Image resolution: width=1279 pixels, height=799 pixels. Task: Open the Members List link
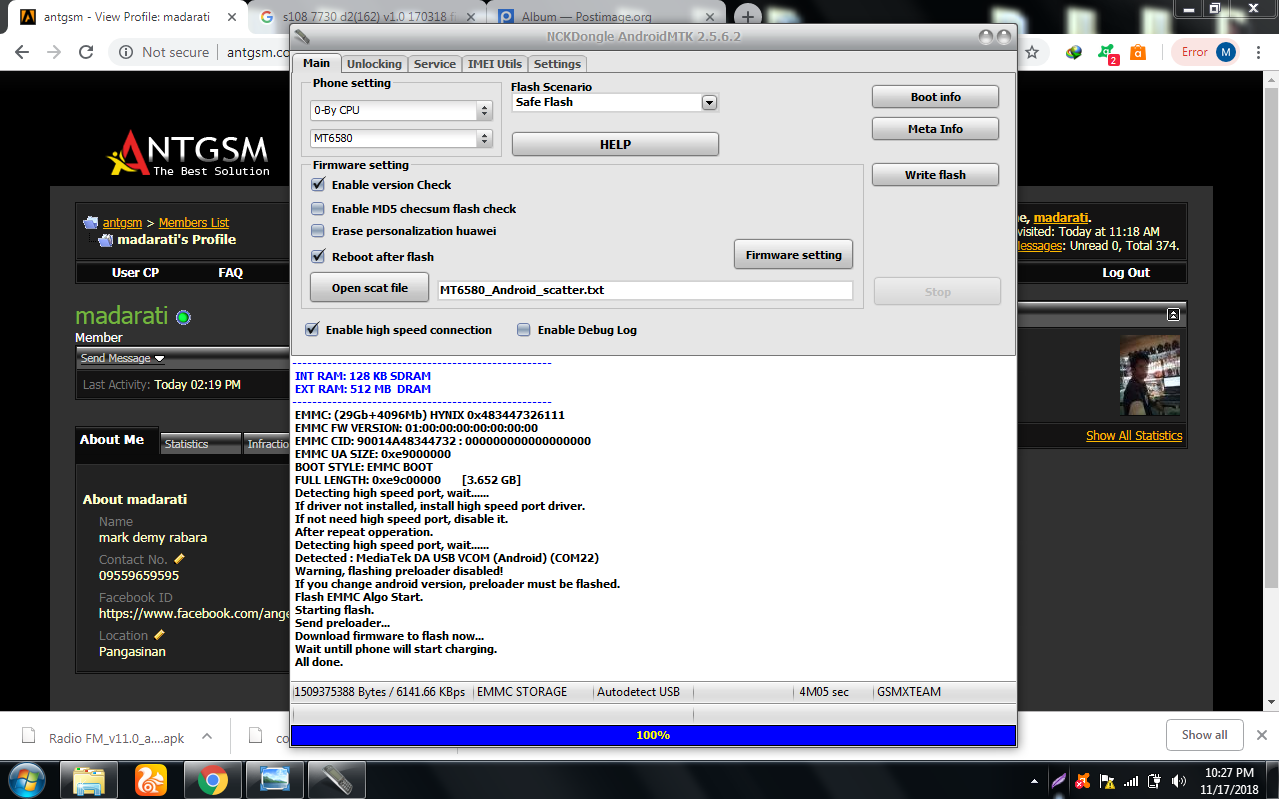coord(194,223)
